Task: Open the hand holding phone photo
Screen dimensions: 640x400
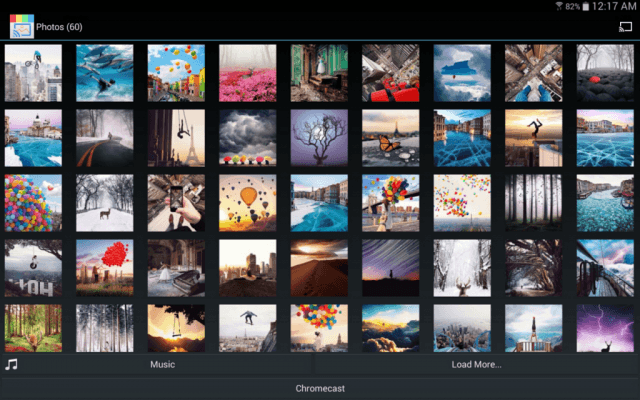Action: coord(176,203)
